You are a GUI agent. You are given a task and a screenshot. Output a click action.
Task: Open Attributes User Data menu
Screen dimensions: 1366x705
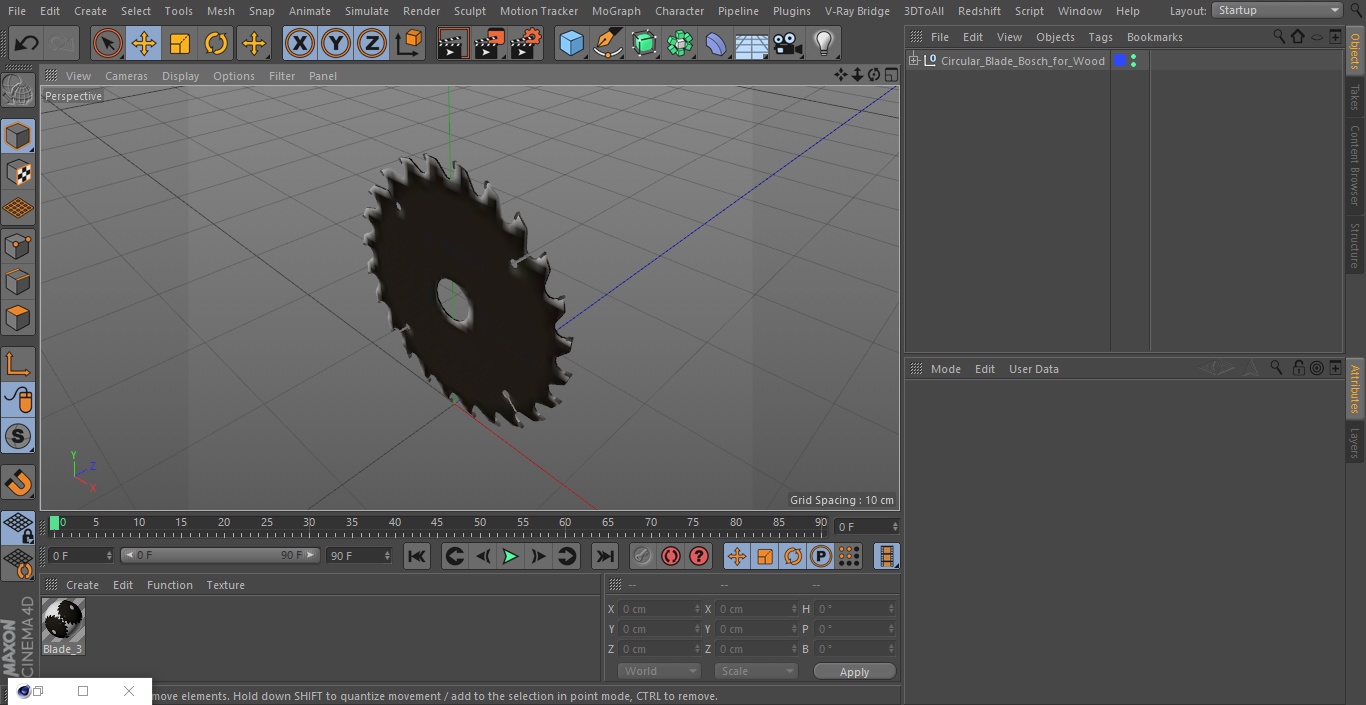(1033, 369)
